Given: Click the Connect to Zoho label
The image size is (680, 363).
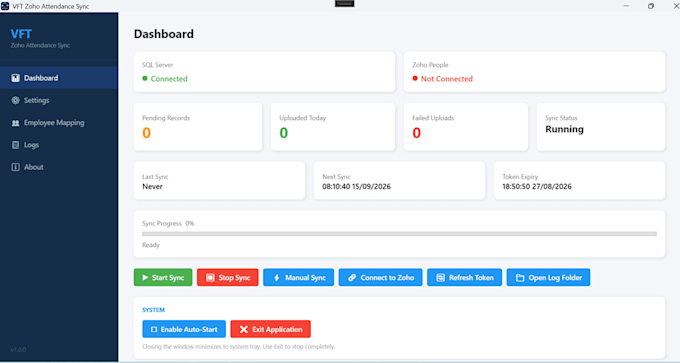Looking at the screenshot, I should [x=387, y=278].
